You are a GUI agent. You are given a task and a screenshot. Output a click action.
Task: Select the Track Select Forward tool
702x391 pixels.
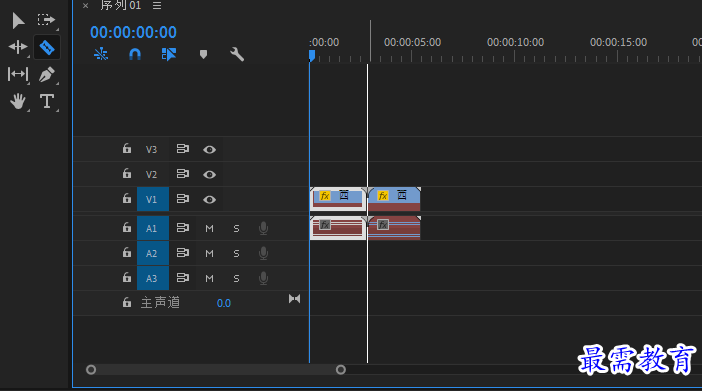tap(46, 20)
